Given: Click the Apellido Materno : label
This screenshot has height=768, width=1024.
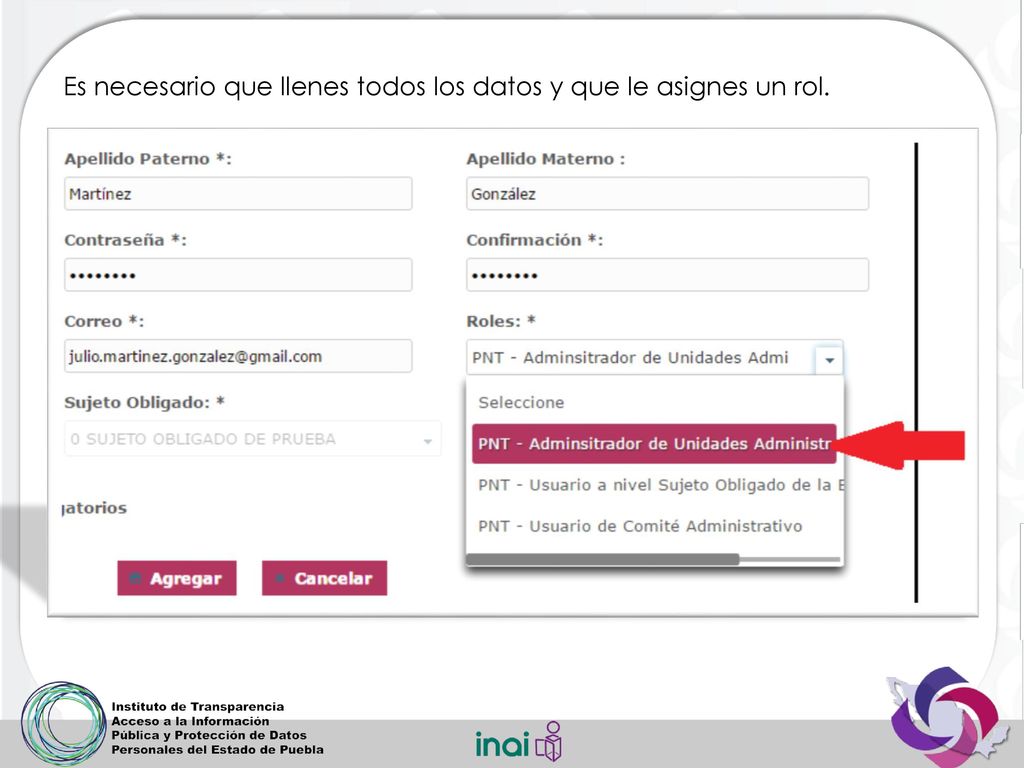Looking at the screenshot, I should pyautogui.click(x=546, y=159).
